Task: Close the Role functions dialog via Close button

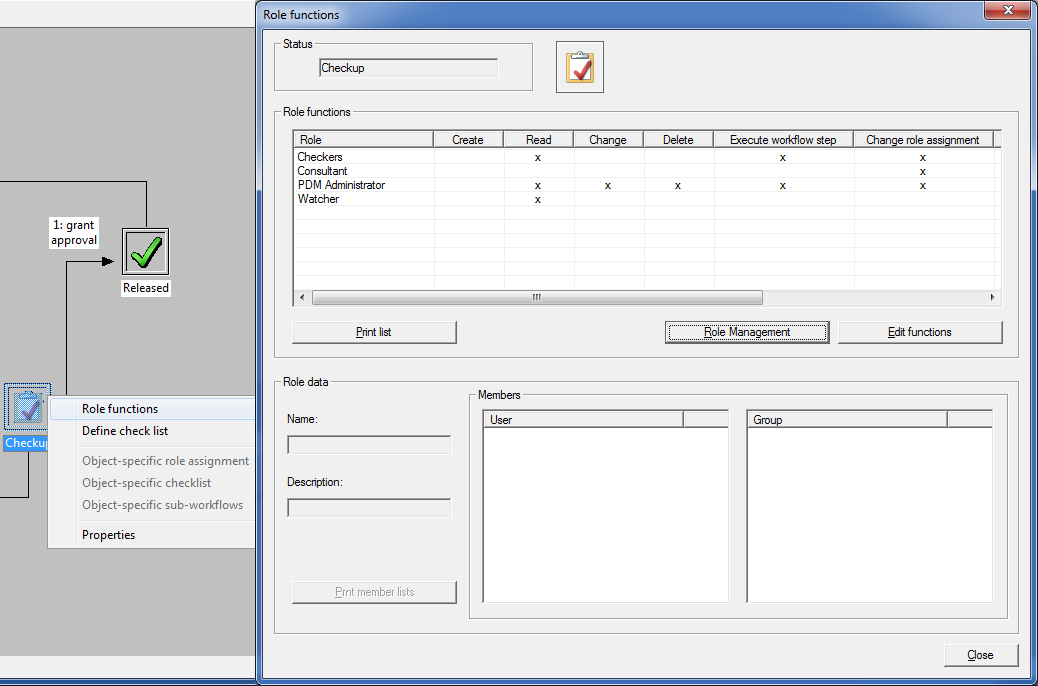Action: coord(980,655)
